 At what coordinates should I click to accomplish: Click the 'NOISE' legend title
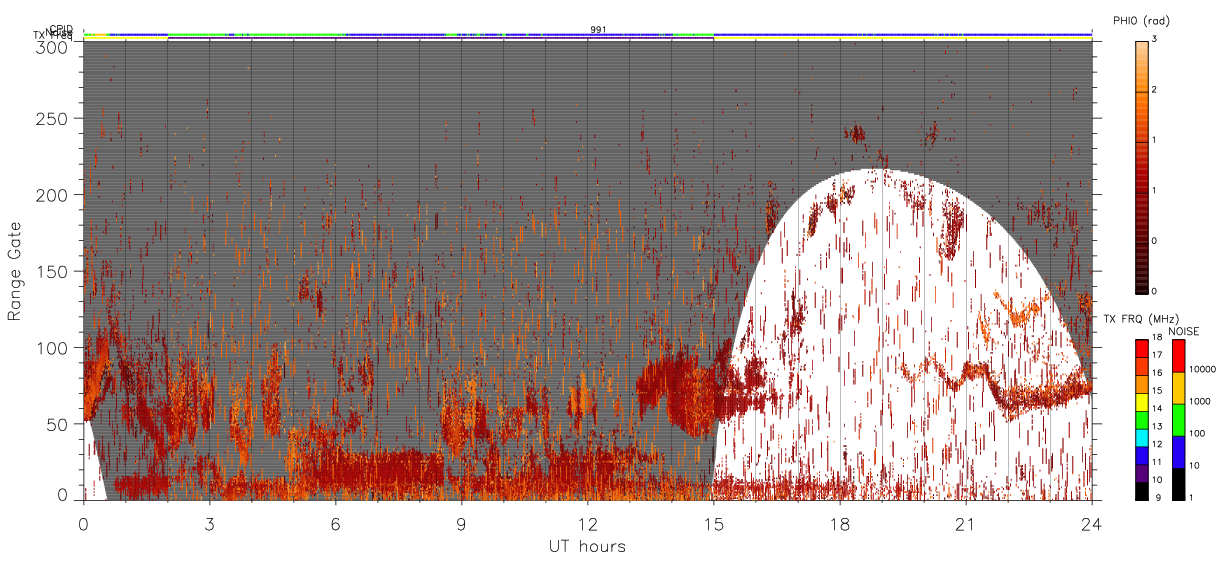[1183, 331]
